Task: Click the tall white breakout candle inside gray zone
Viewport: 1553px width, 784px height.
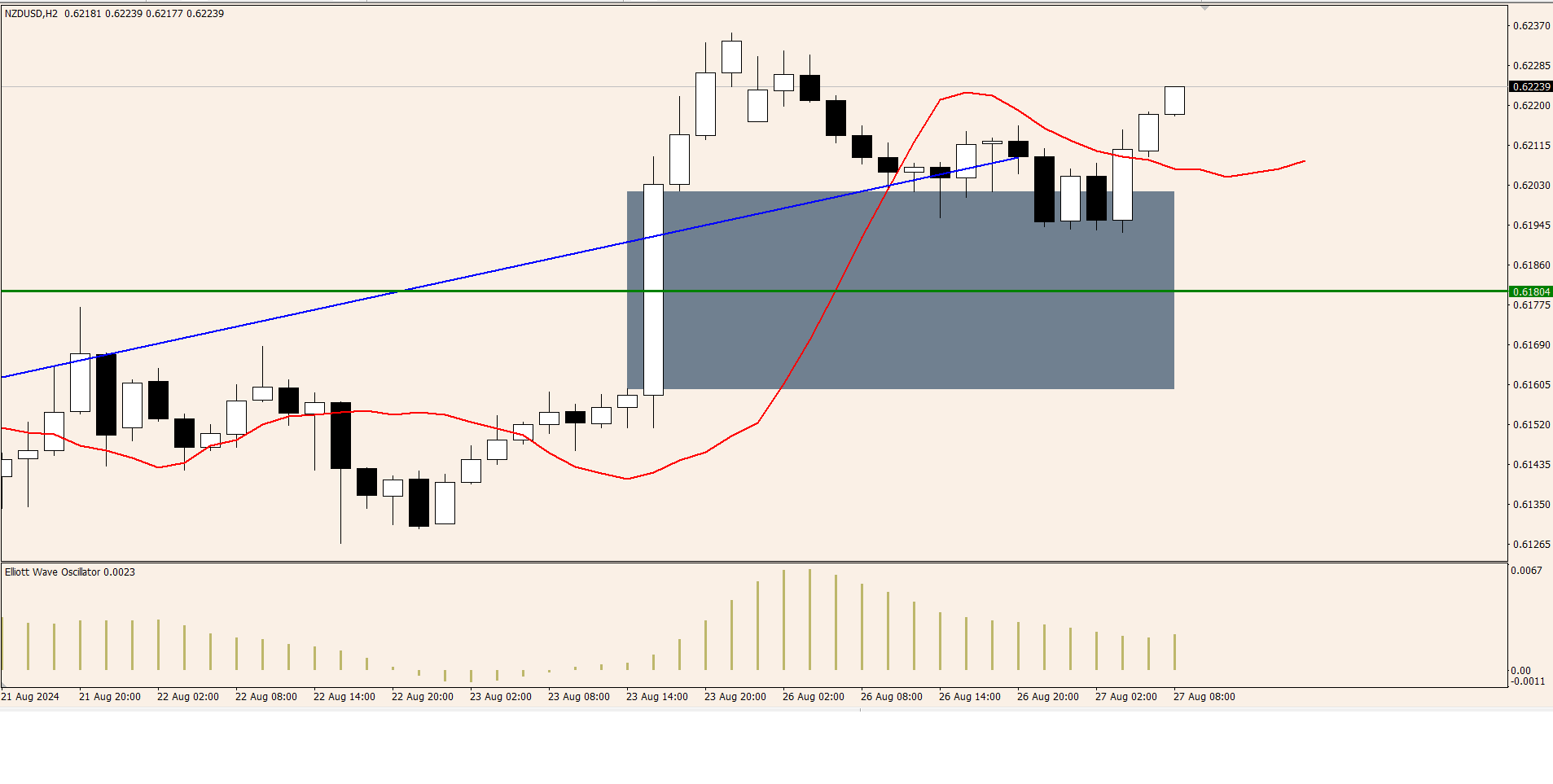Action: tap(653, 290)
